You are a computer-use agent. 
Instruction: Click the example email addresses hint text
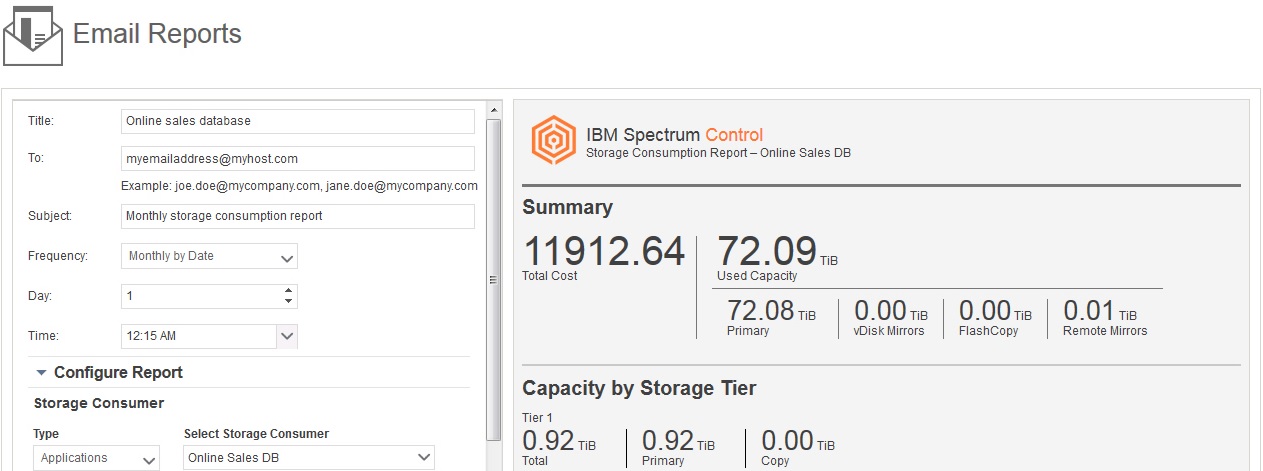click(299, 186)
